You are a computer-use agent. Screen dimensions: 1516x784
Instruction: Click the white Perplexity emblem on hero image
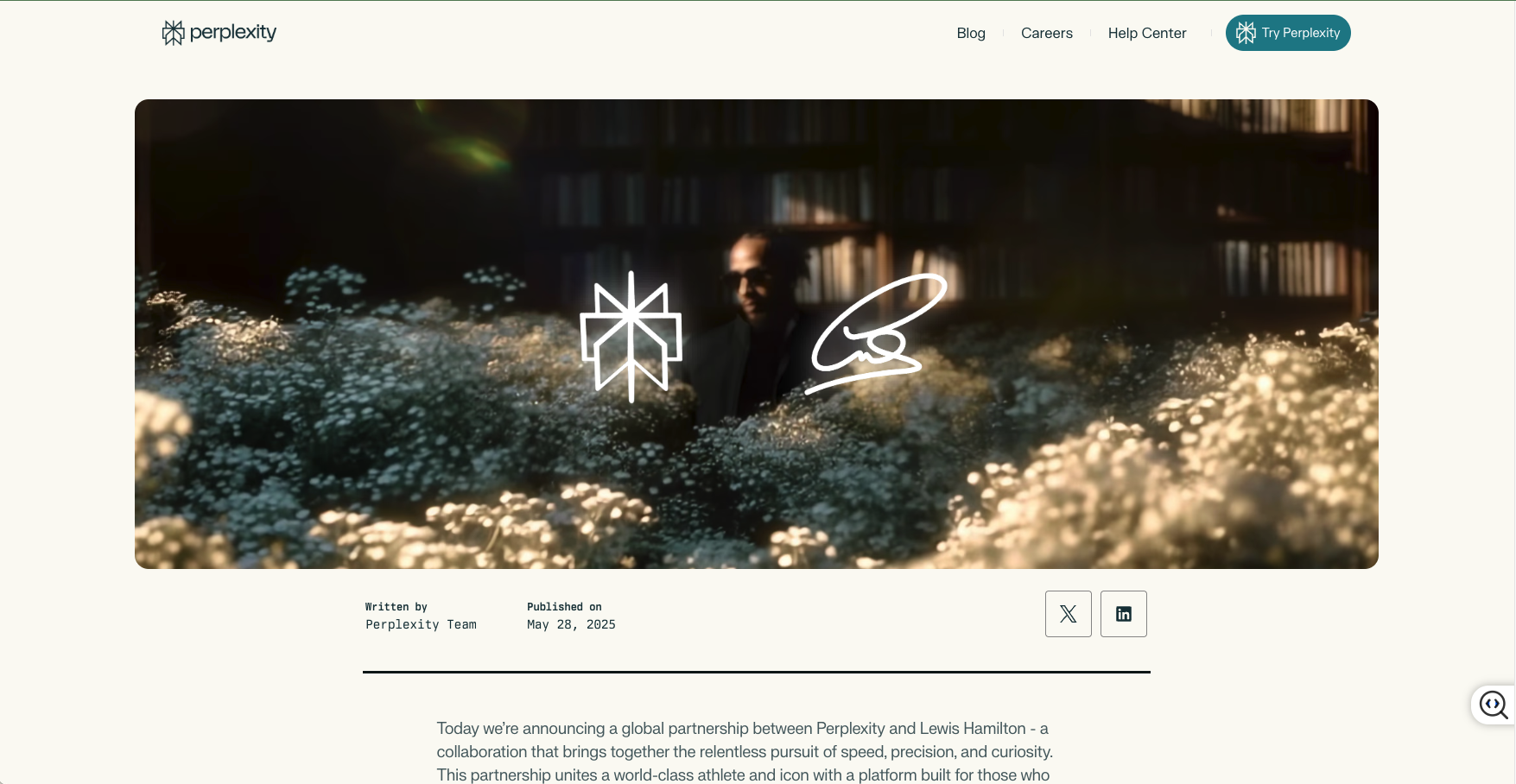point(631,337)
